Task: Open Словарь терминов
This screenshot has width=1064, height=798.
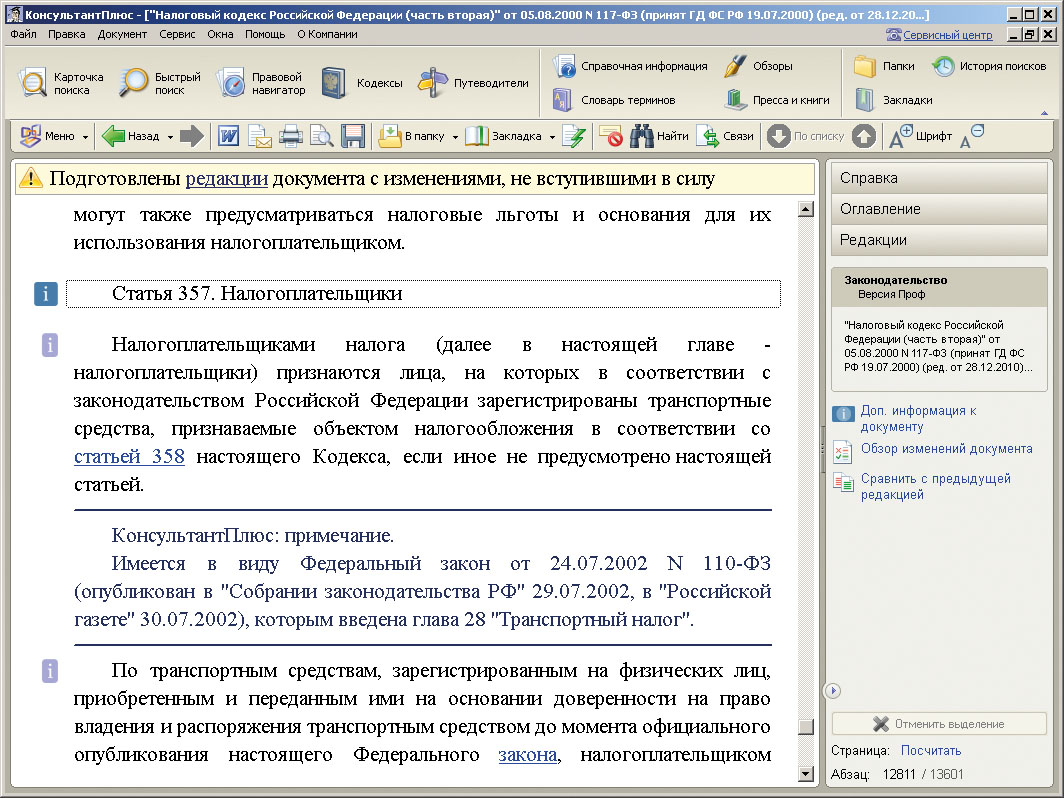Action: (x=614, y=100)
